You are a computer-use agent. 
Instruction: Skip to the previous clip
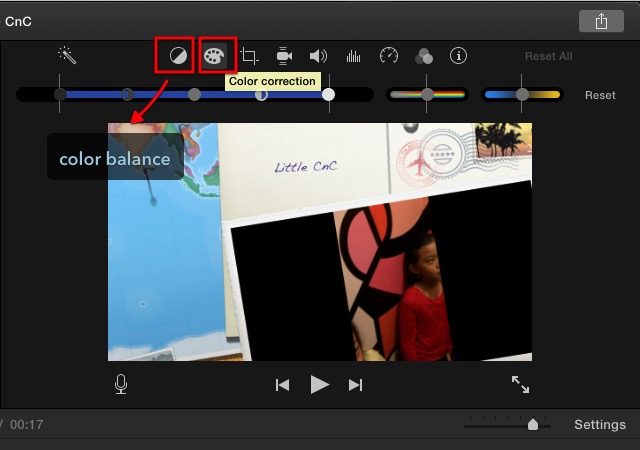tap(283, 384)
